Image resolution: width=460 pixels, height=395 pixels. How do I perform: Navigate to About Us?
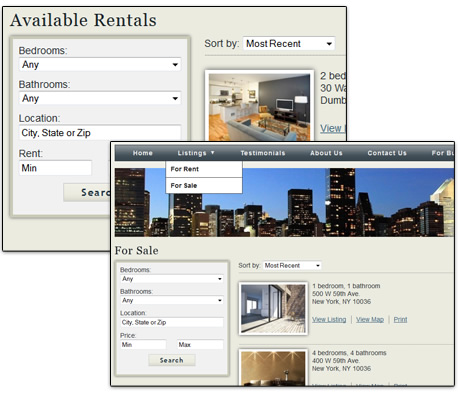[x=326, y=153]
